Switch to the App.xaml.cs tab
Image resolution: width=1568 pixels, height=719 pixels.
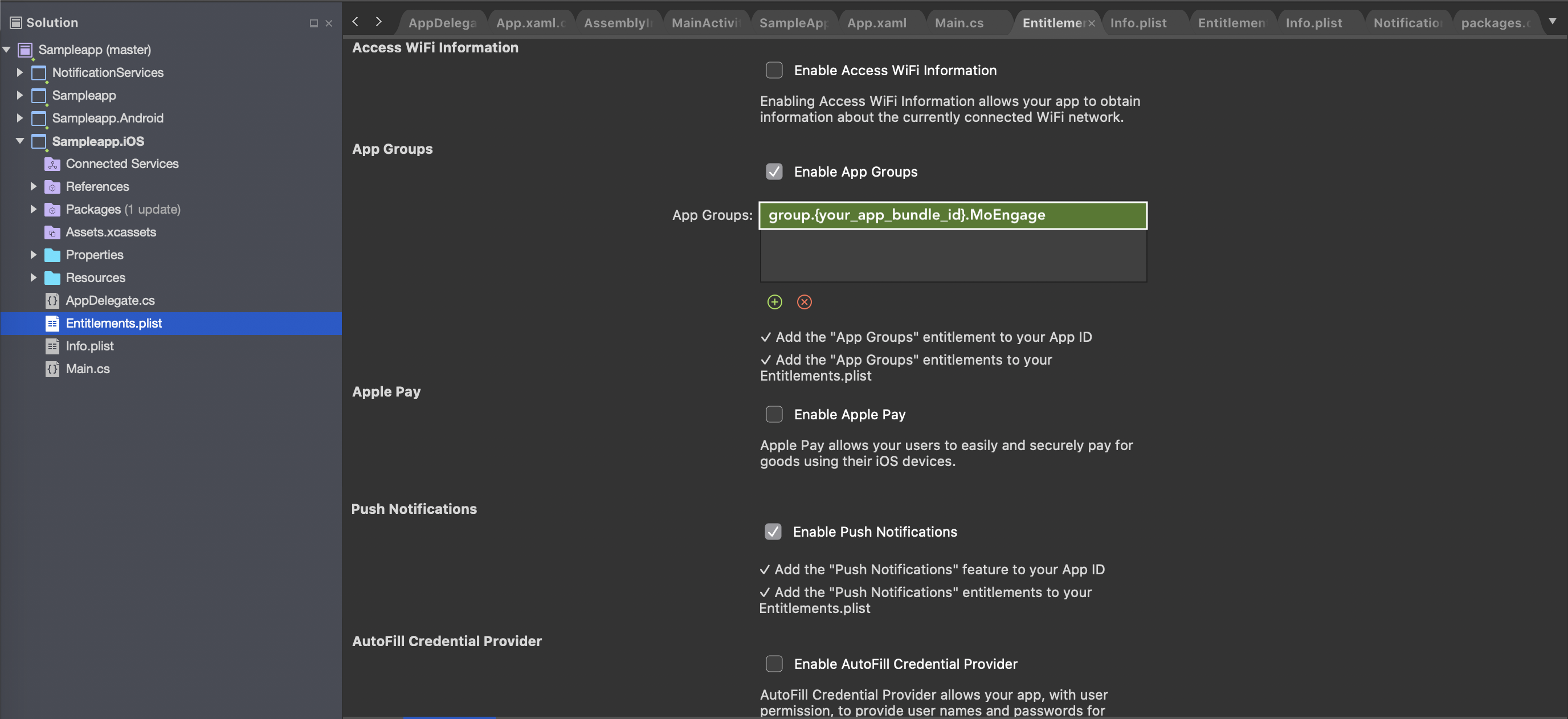point(530,23)
